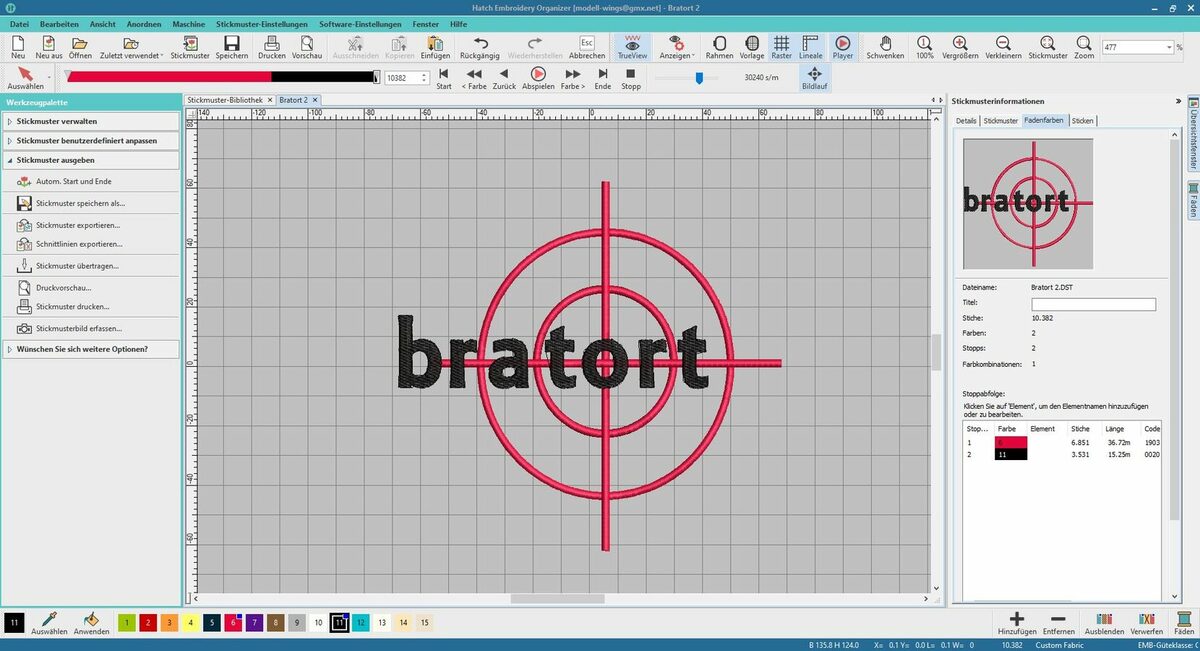The image size is (1200, 651).
Task: Click Stickmuster übertragen...
Action: (67, 266)
